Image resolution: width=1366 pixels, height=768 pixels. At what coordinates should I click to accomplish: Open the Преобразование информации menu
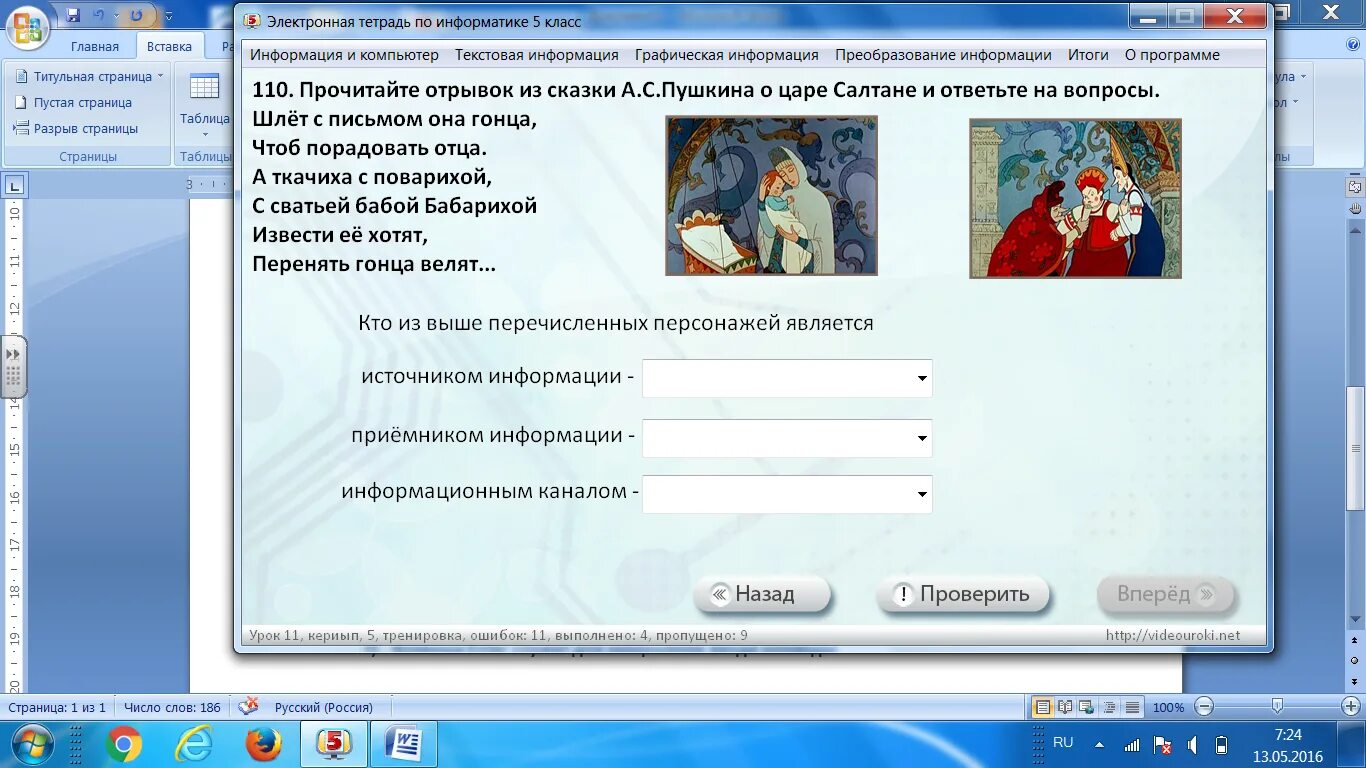943,55
